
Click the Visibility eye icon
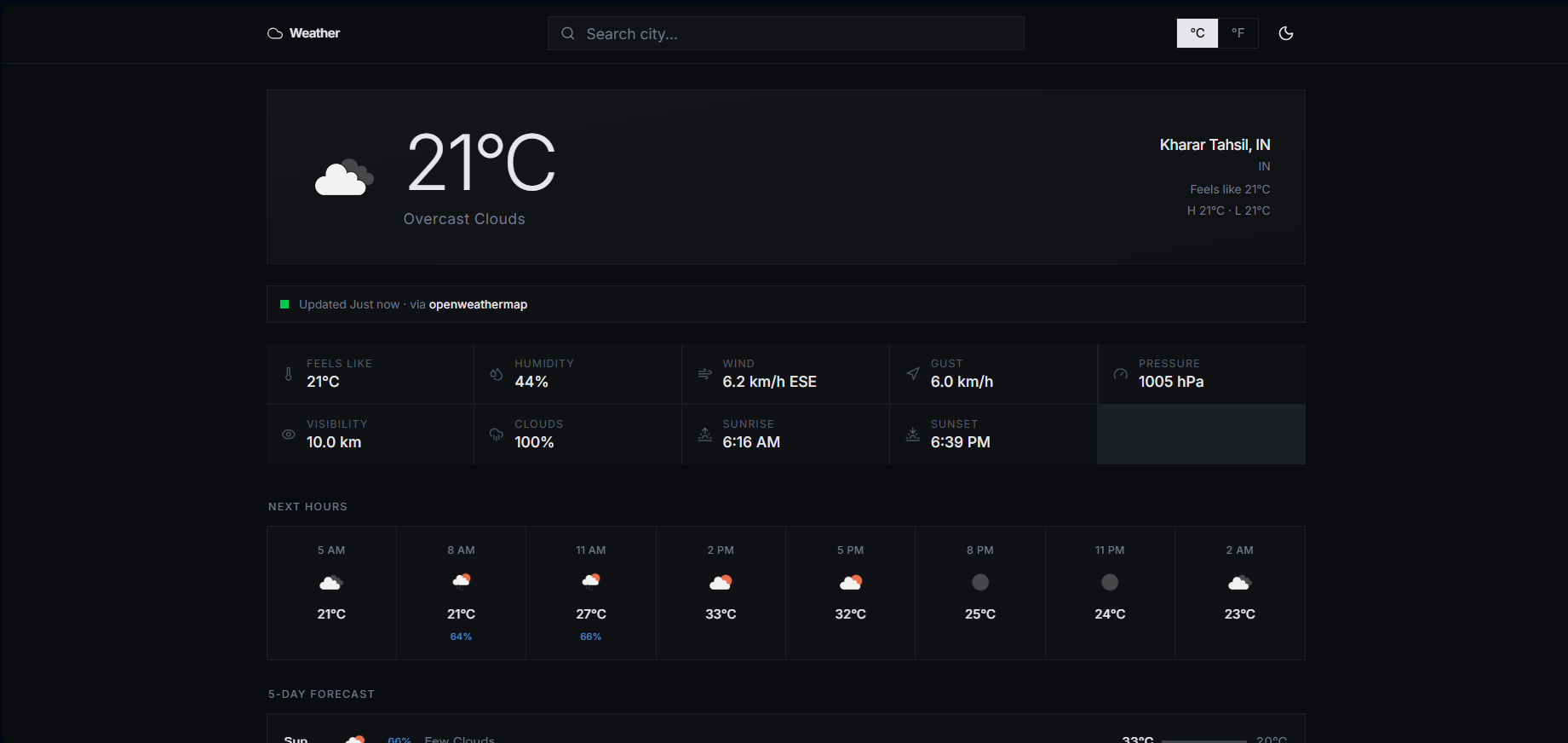(289, 434)
